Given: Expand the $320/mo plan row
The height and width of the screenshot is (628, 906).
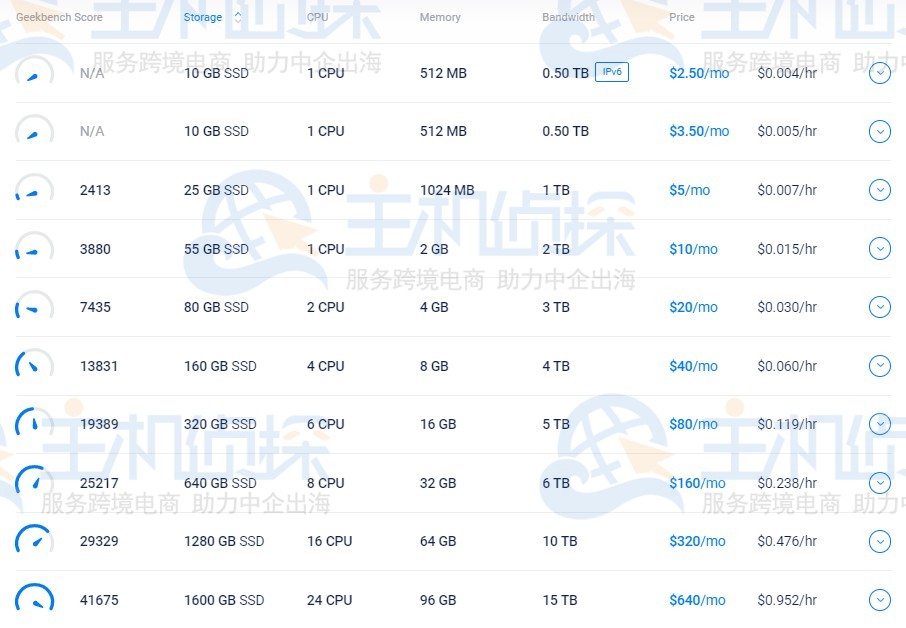Looking at the screenshot, I should point(879,541).
